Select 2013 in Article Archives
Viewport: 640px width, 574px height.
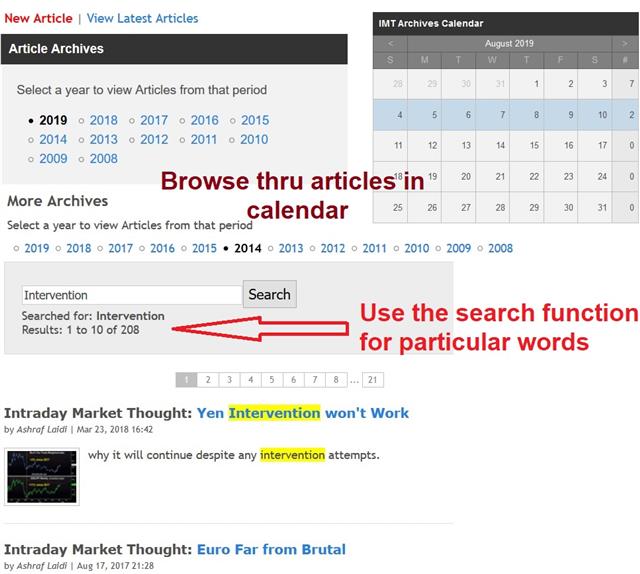tap(103, 139)
